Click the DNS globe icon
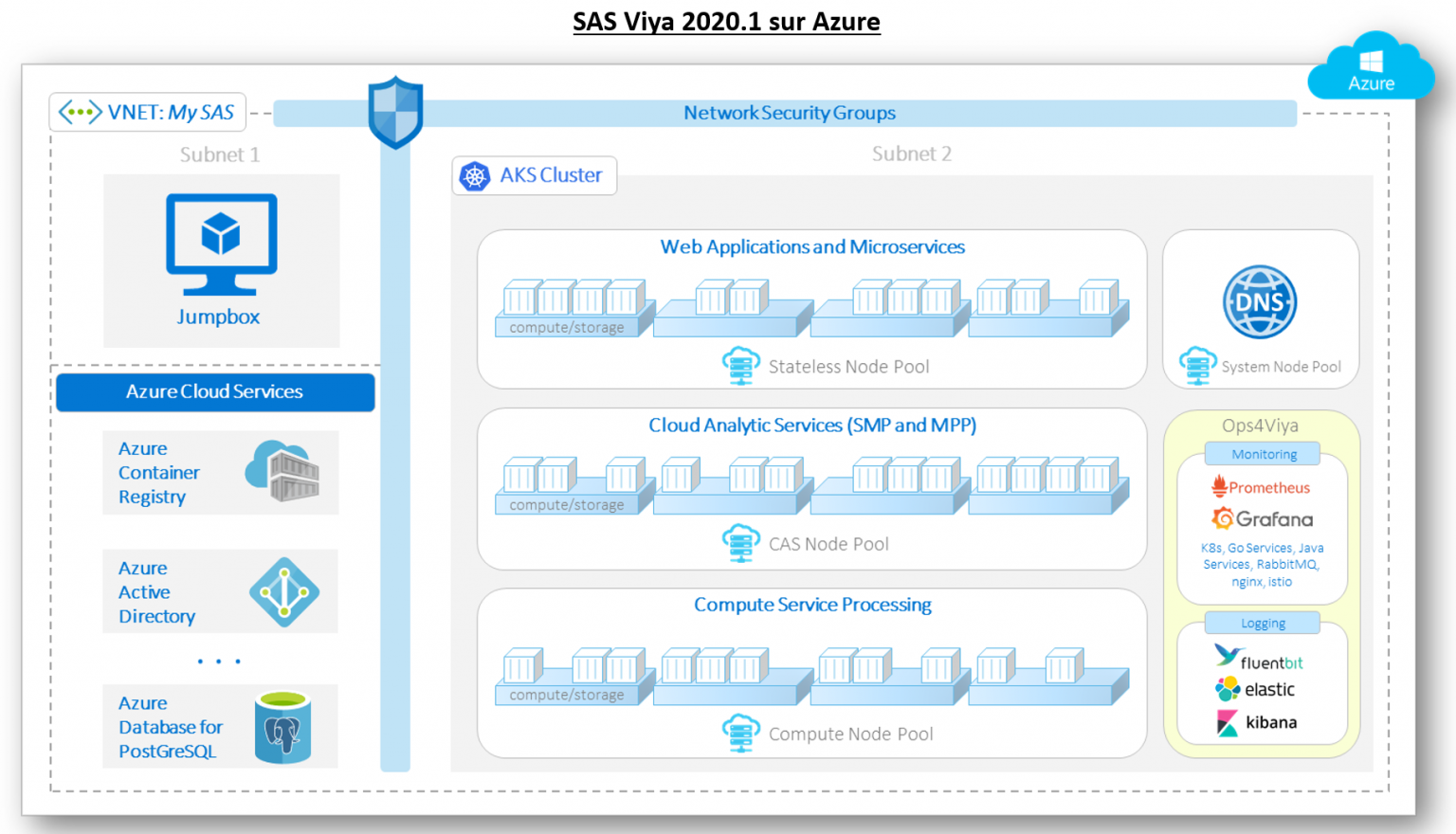The height and width of the screenshot is (834, 1456). coord(1261,301)
